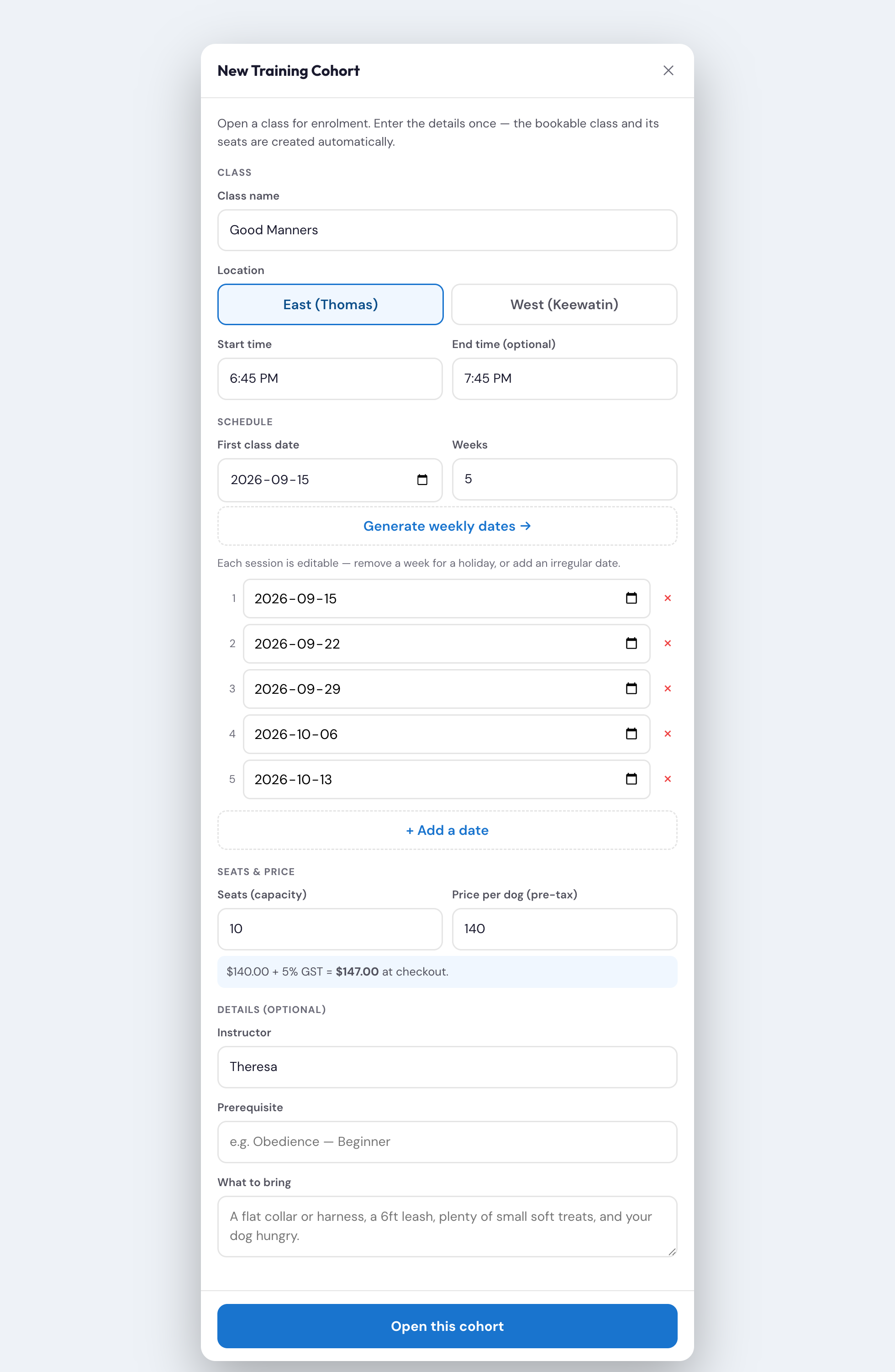Focus the Class name field

447,230
